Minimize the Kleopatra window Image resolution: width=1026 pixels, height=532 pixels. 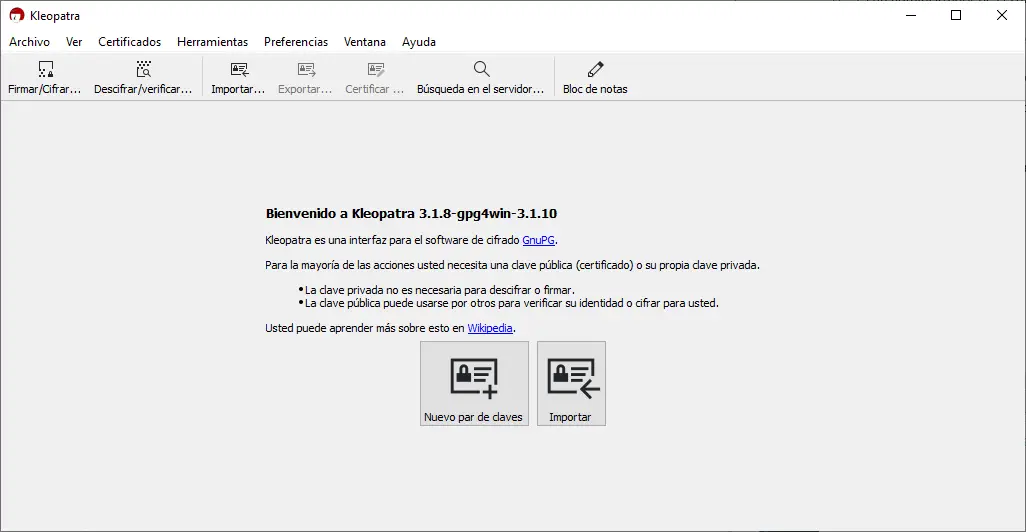coord(911,15)
